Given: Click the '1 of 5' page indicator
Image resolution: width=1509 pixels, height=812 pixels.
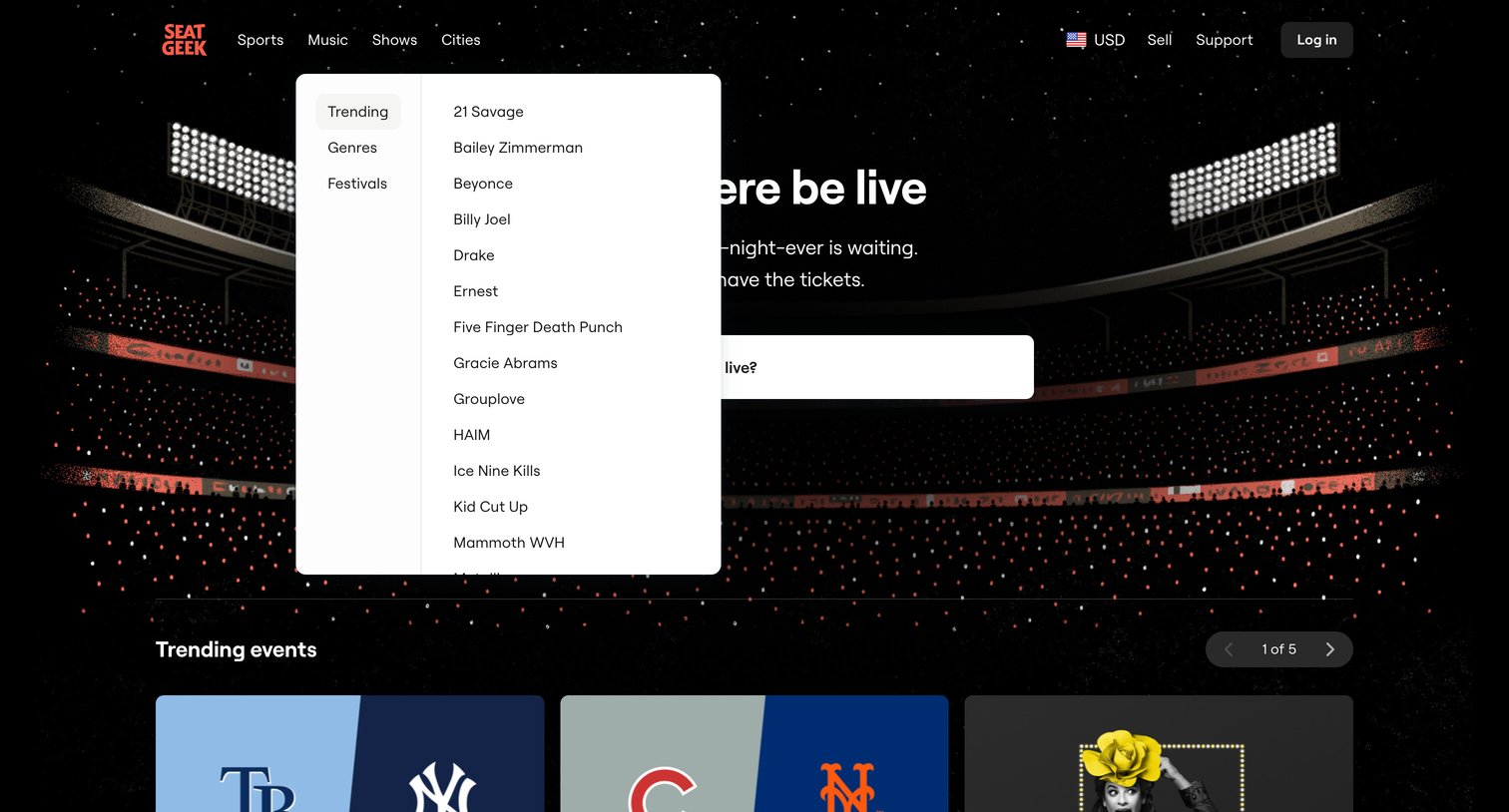Looking at the screenshot, I should 1278,649.
